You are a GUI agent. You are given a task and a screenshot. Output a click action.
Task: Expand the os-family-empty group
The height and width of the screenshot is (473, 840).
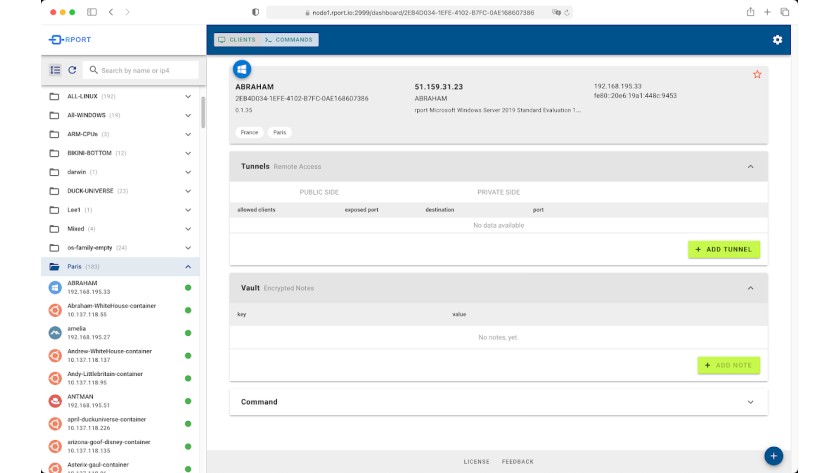(188, 247)
